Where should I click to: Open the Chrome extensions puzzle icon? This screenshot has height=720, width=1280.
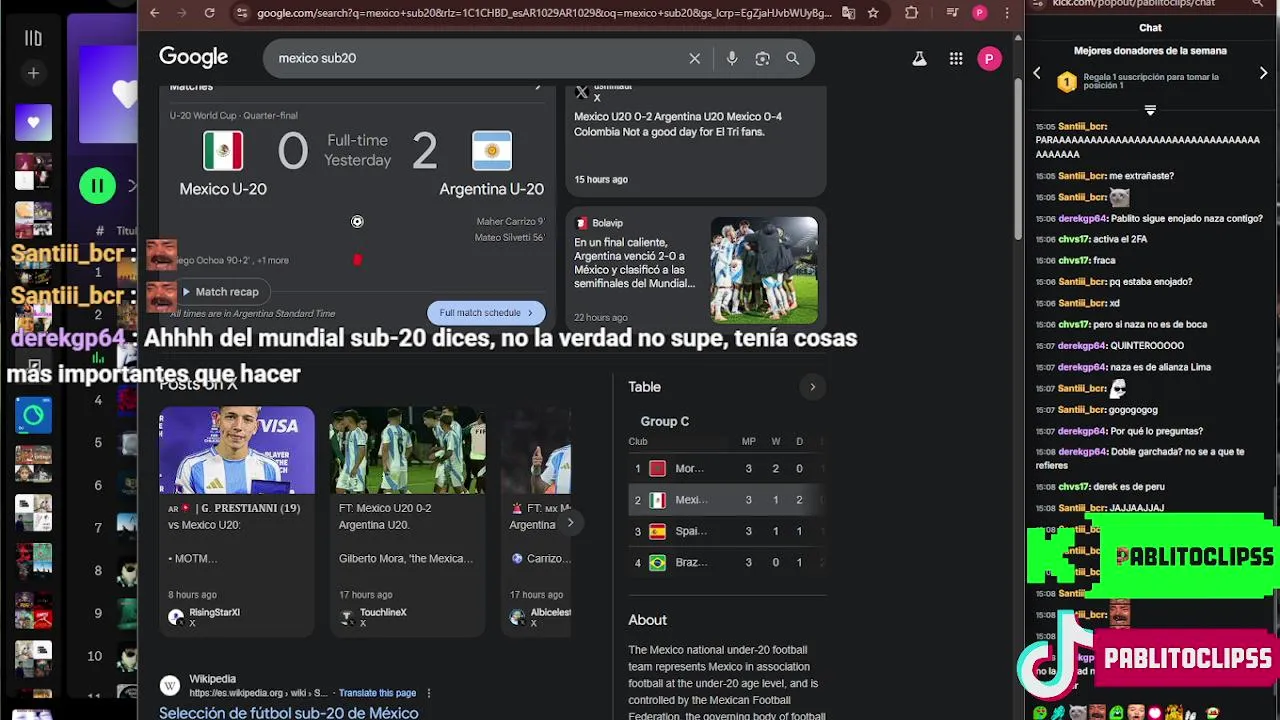tap(911, 13)
